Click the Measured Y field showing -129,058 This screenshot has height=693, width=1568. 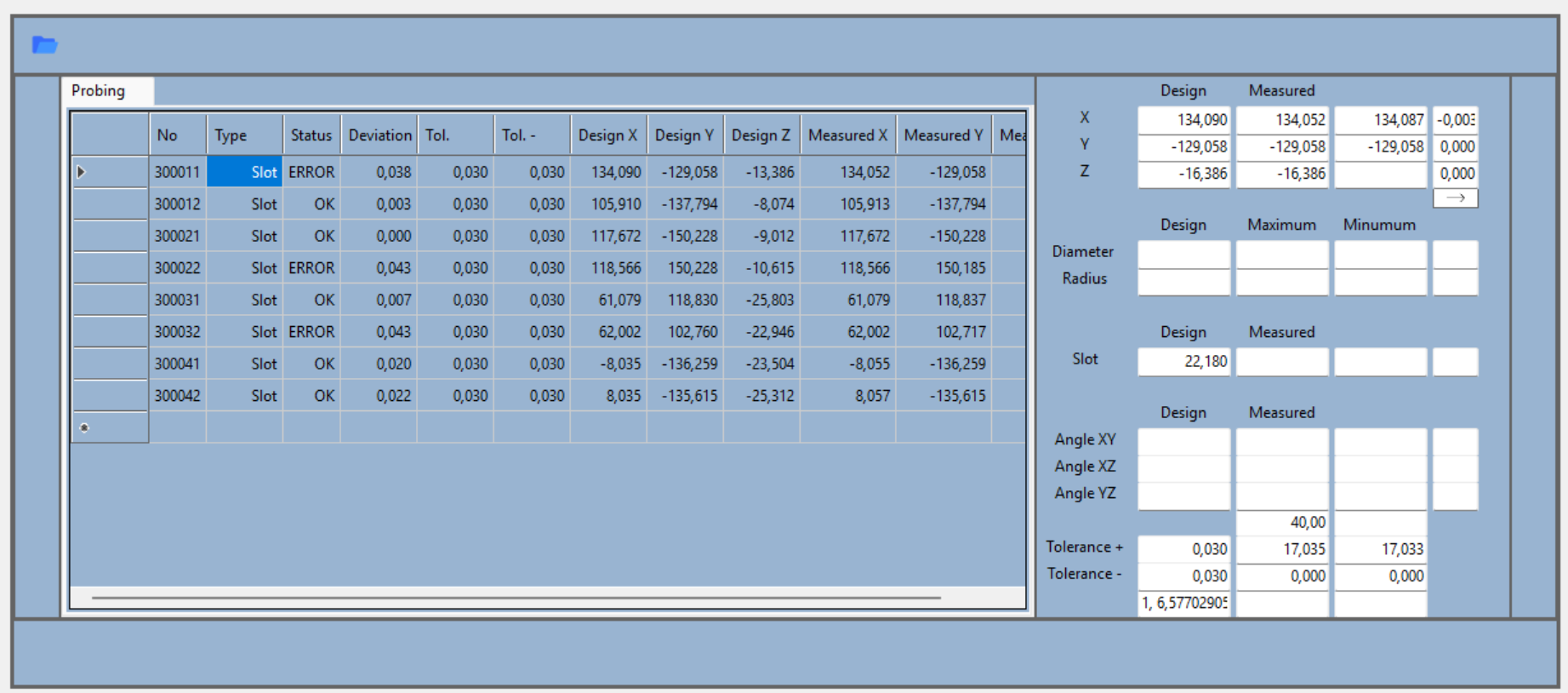coord(1281,147)
